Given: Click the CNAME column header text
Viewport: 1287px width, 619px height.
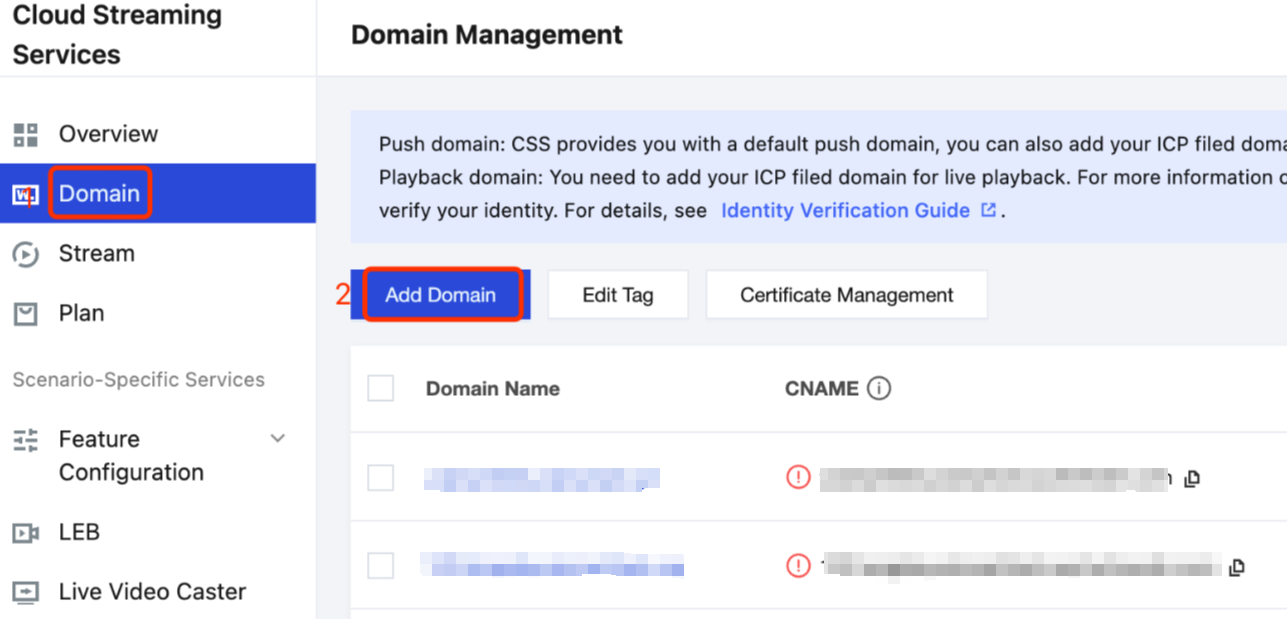Looking at the screenshot, I should (x=822, y=389).
